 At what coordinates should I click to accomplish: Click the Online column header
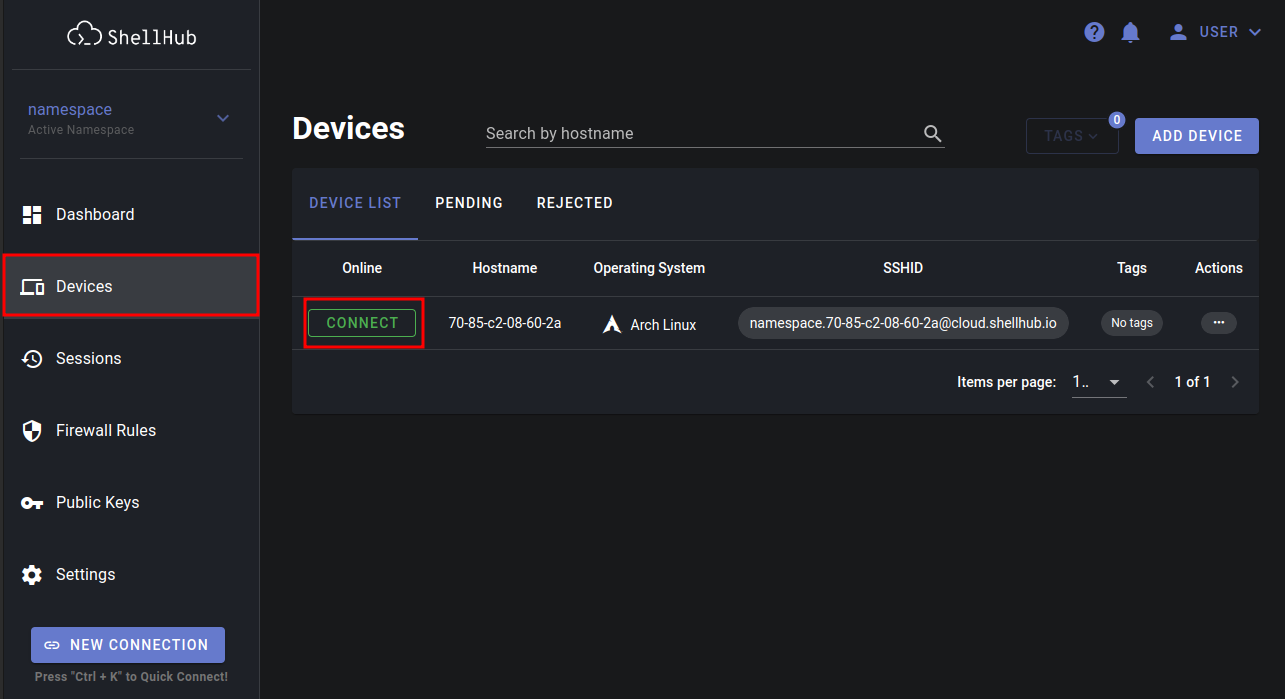coord(362,268)
